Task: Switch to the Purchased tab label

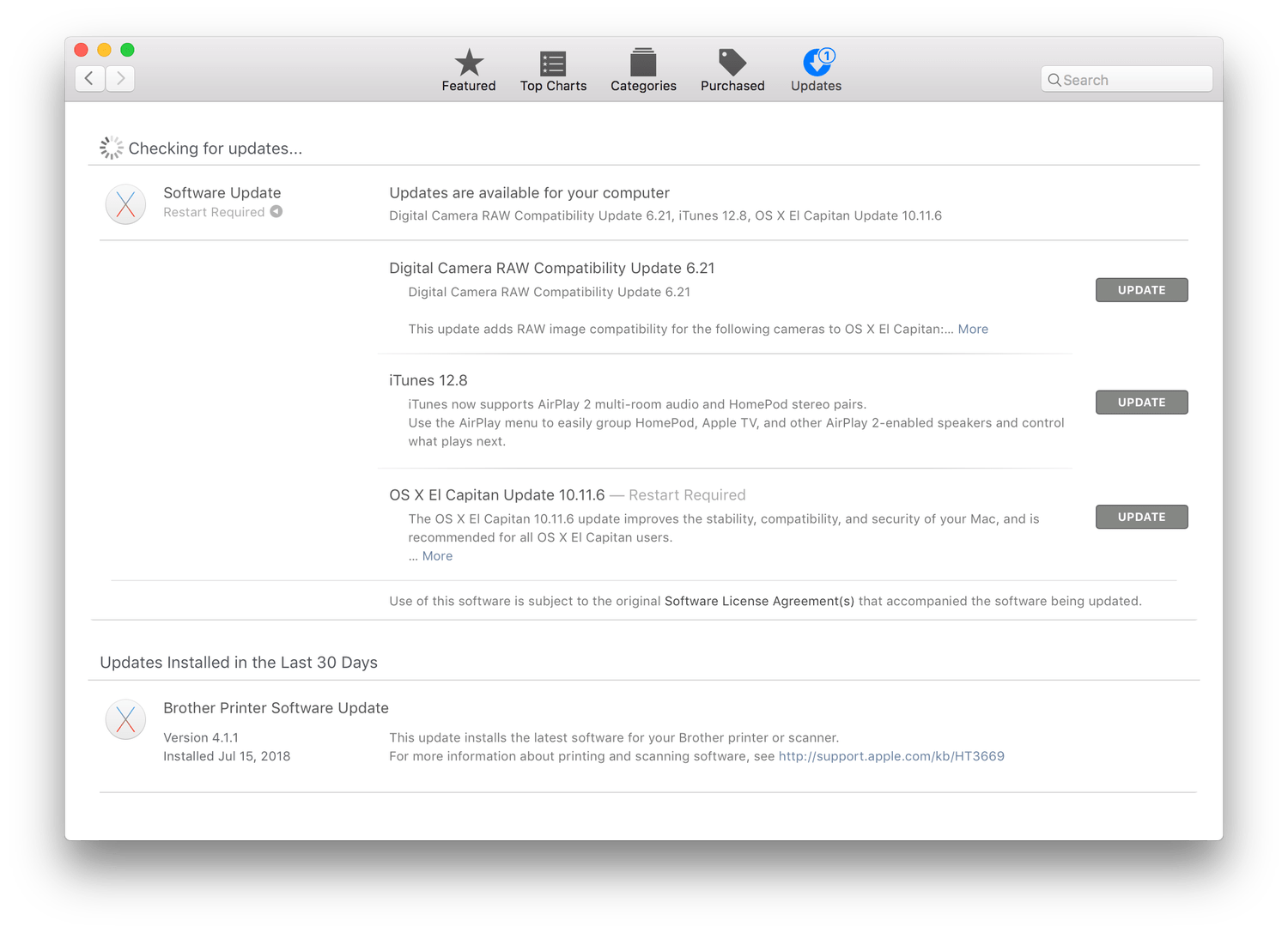Action: click(x=732, y=86)
